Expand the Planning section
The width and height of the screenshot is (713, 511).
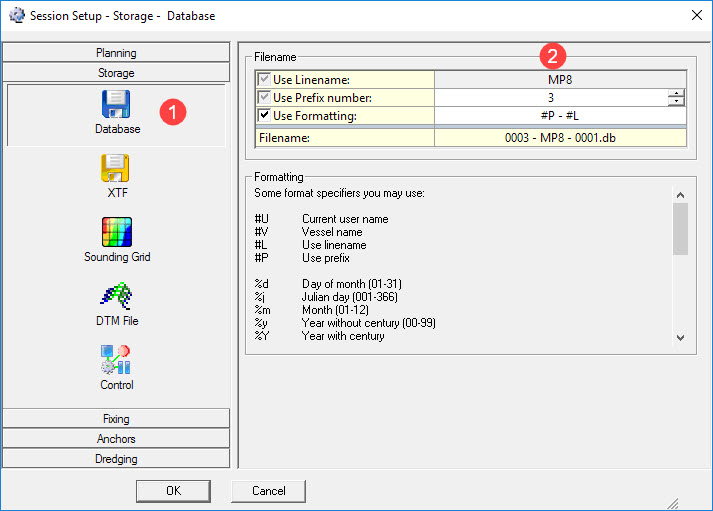pos(116,53)
